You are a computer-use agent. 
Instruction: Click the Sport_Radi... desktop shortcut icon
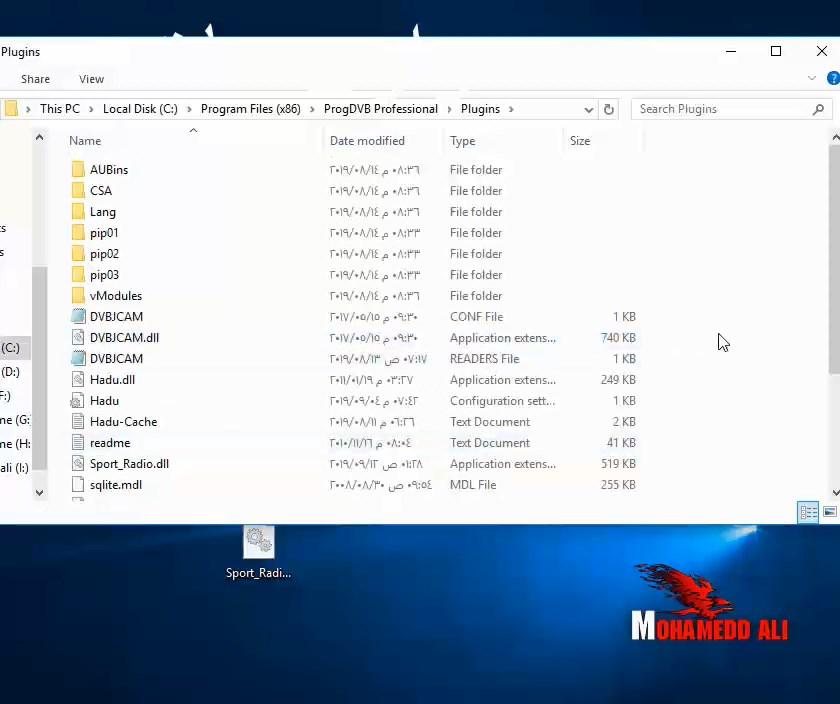pyautogui.click(x=258, y=542)
